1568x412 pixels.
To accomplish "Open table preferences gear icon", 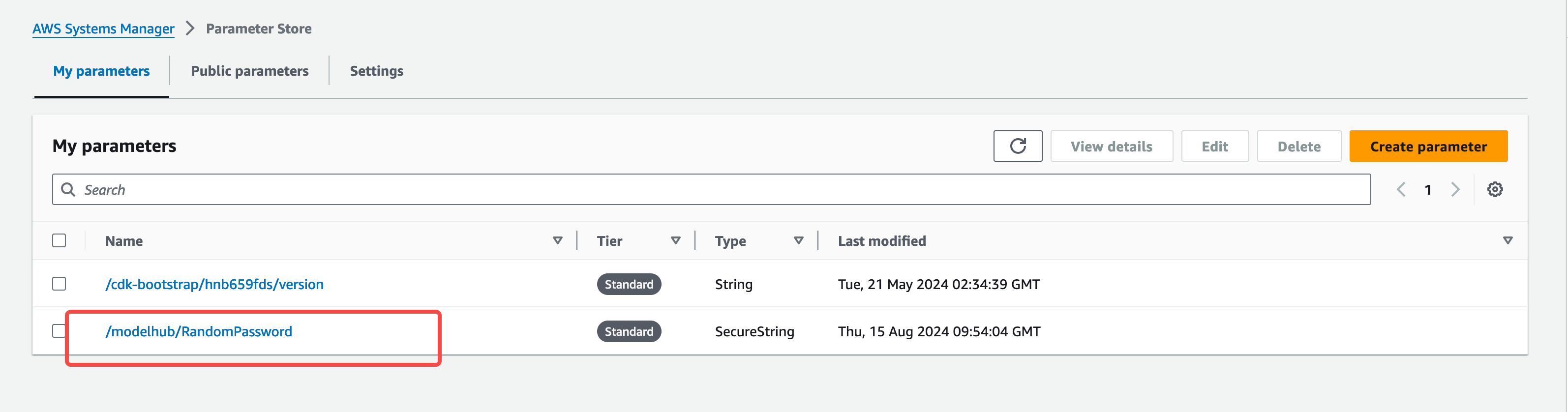I will [x=1494, y=189].
